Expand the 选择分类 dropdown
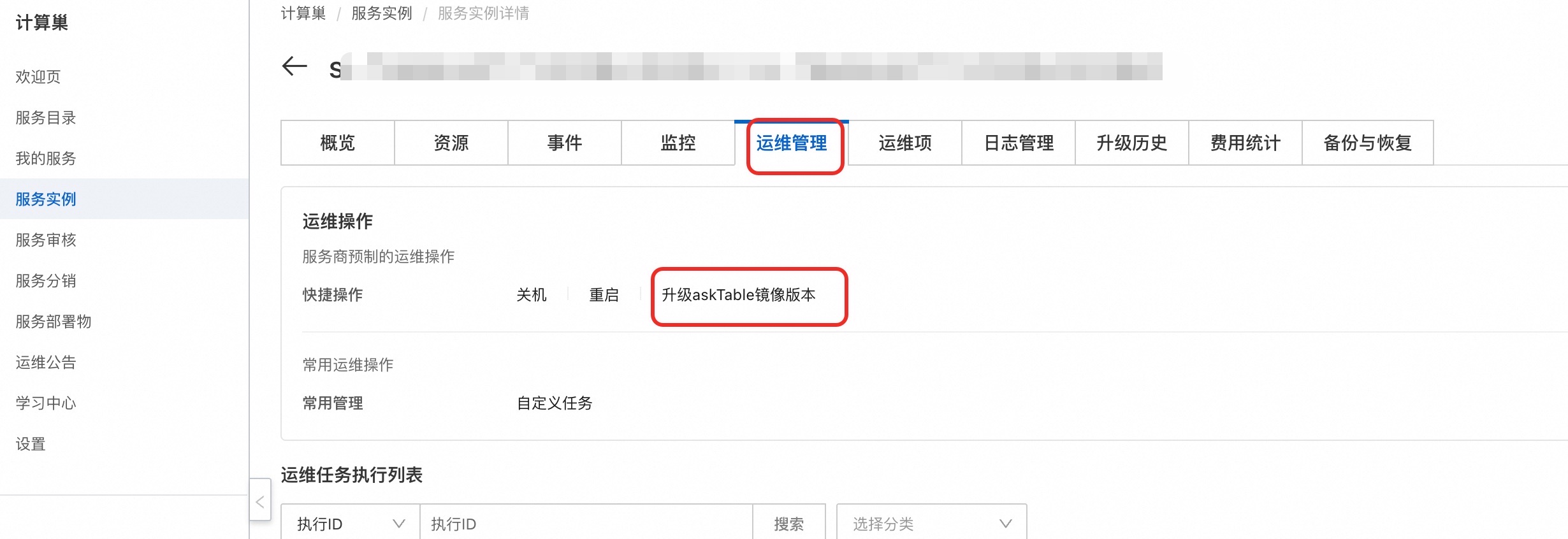1568x539 pixels. point(931,524)
